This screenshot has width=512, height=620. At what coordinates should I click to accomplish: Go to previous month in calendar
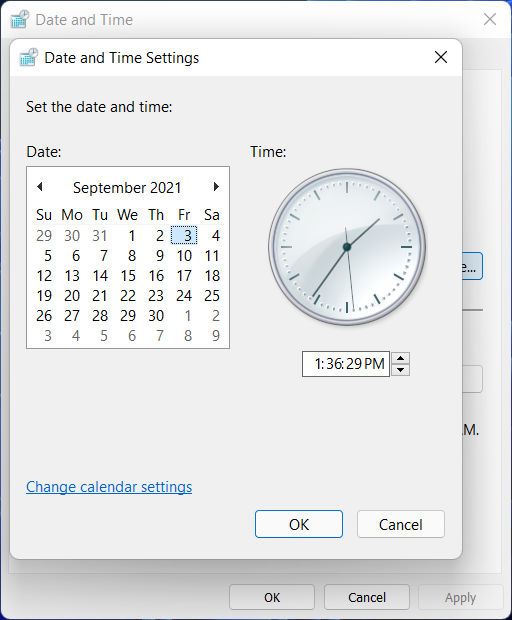(40, 187)
